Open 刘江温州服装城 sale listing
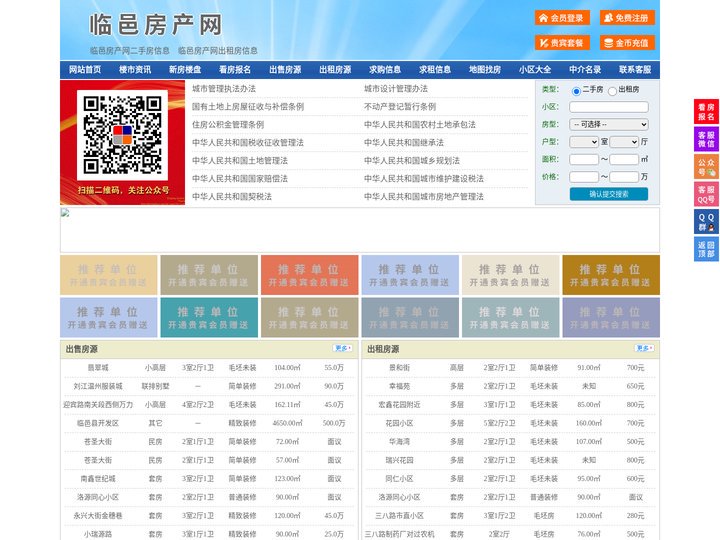Screen dimensions: 720x540 click(98, 386)
